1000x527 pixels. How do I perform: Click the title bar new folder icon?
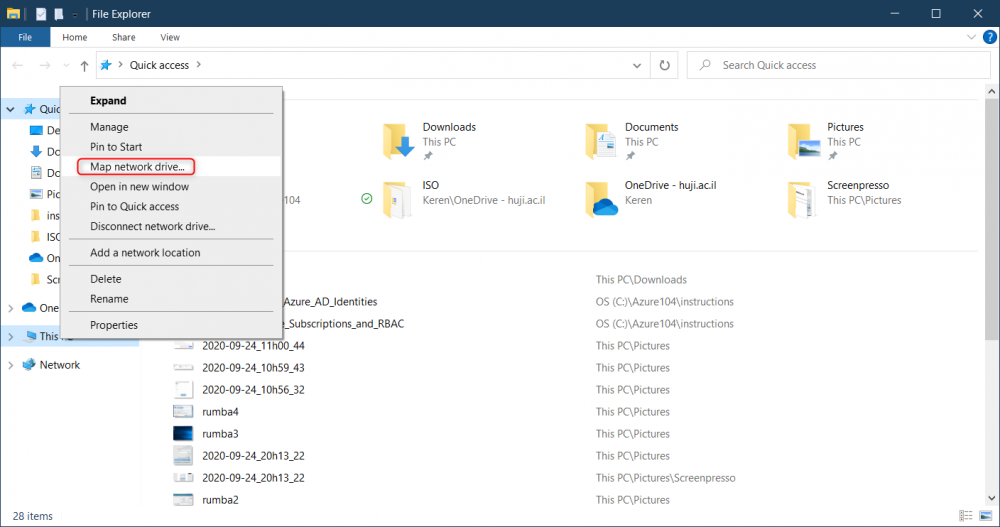pos(59,13)
